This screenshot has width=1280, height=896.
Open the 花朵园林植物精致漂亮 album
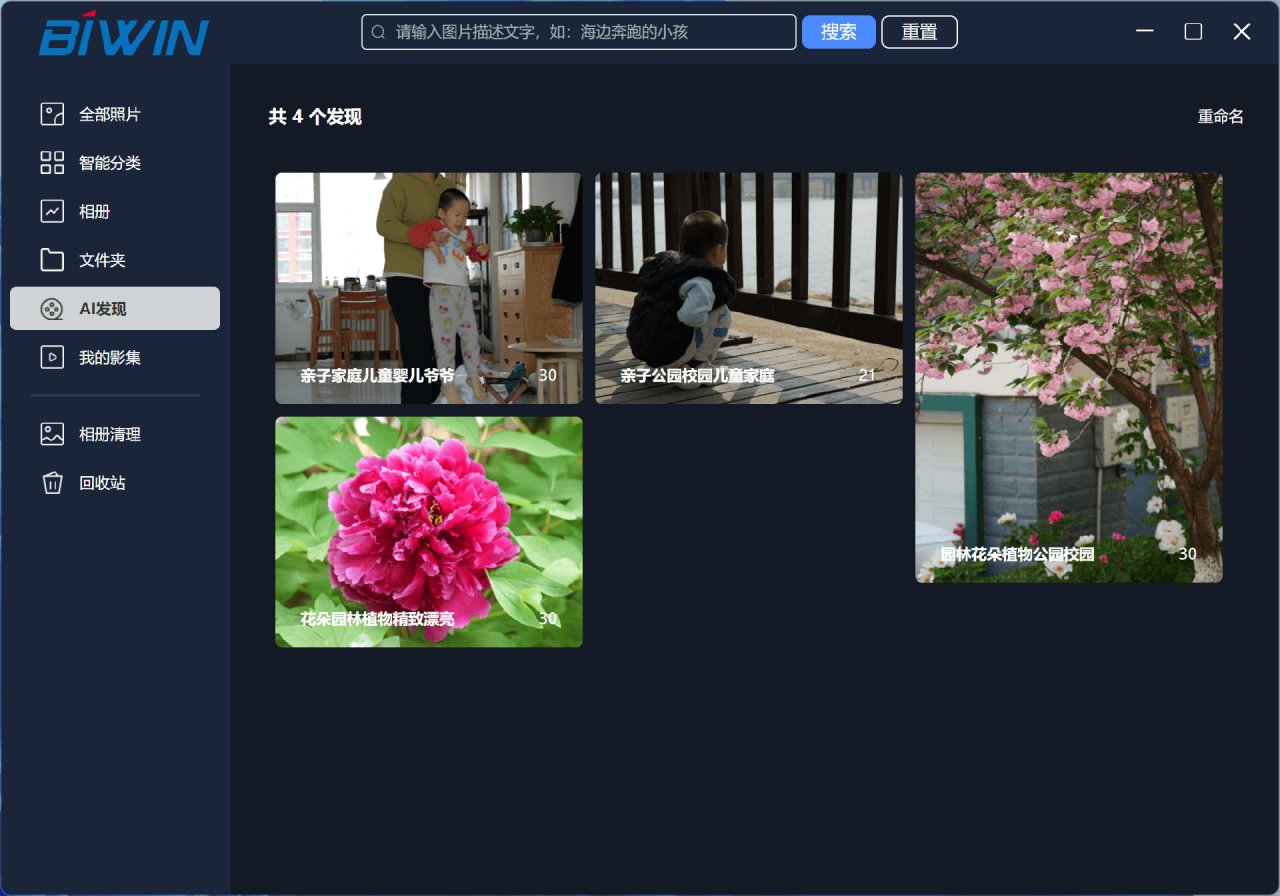[428, 531]
